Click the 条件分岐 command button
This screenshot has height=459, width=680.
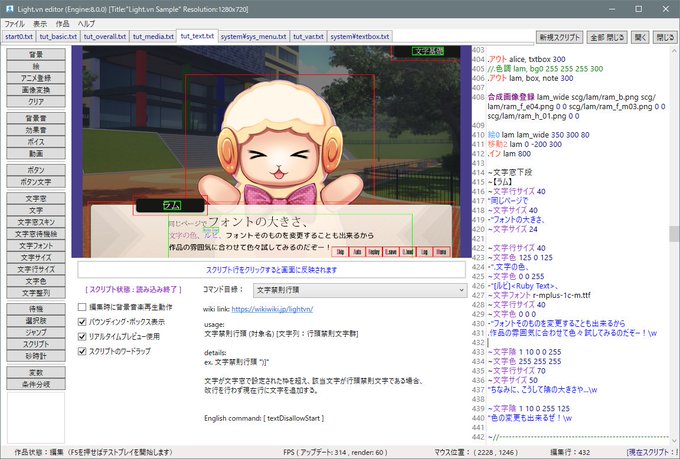36,384
